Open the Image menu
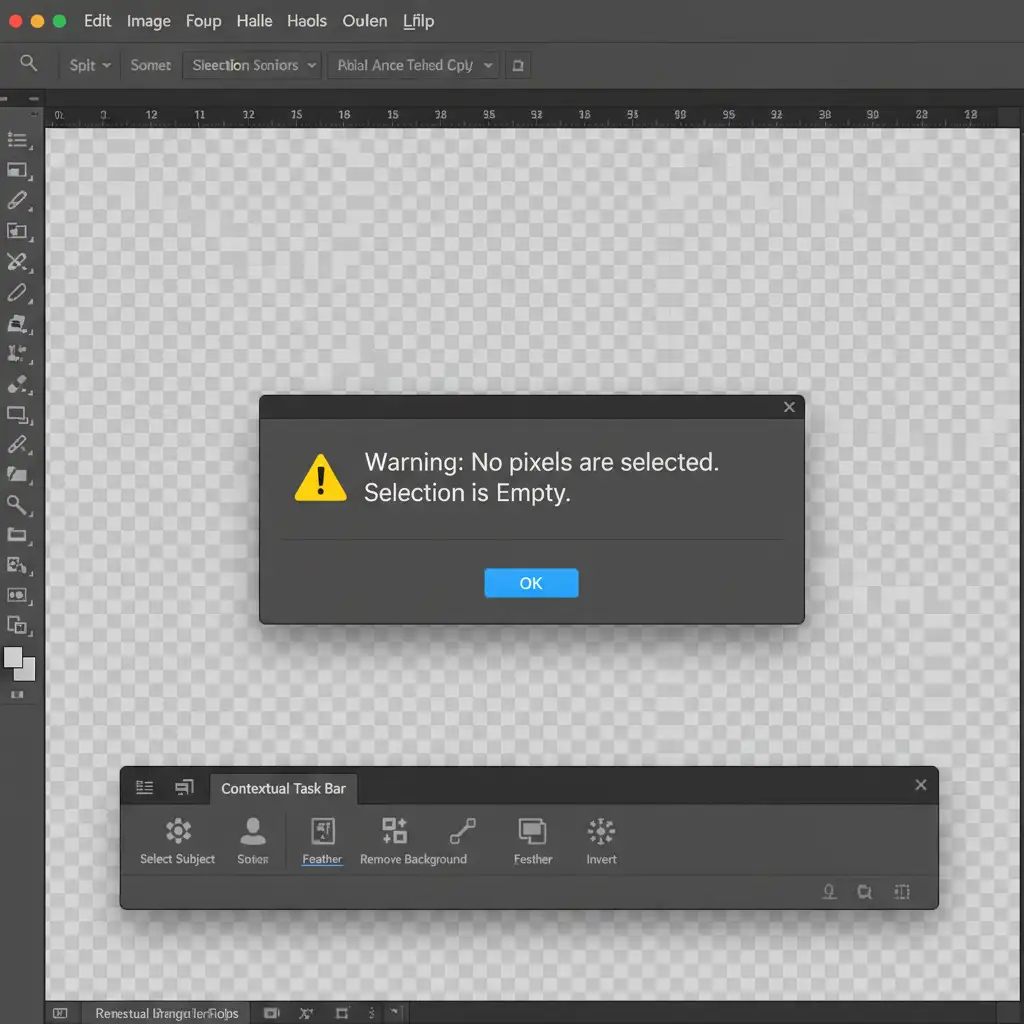Image resolution: width=1024 pixels, height=1024 pixels. pos(148,21)
